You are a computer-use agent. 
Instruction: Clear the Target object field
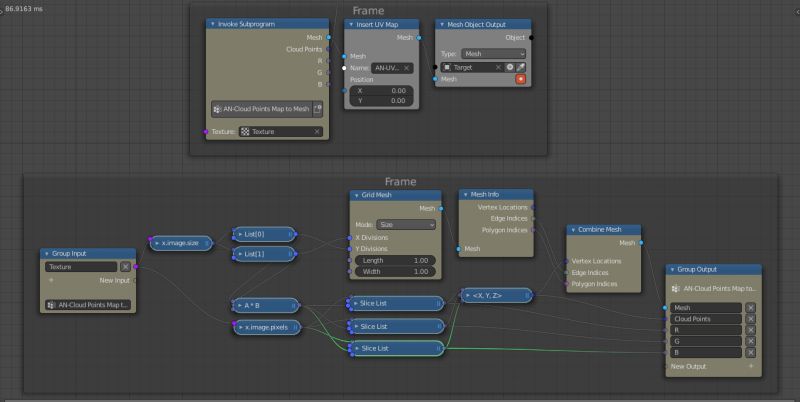498,67
